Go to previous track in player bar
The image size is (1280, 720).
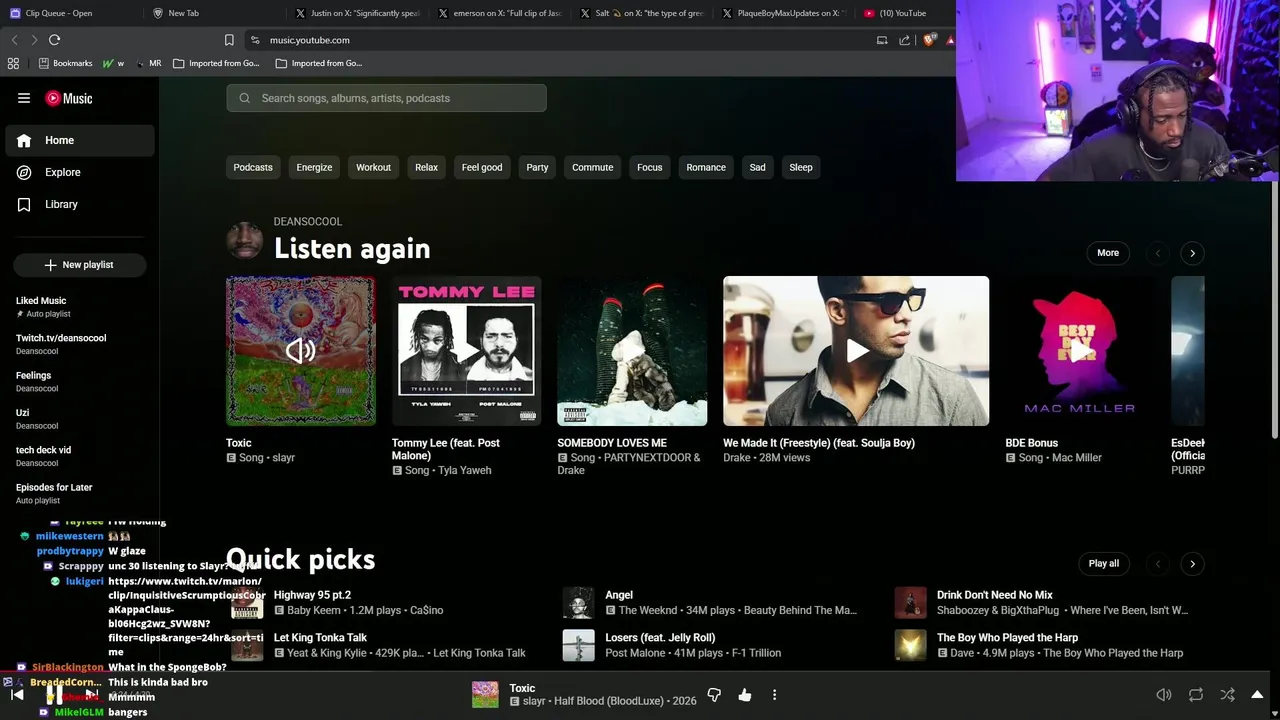pos(17,695)
